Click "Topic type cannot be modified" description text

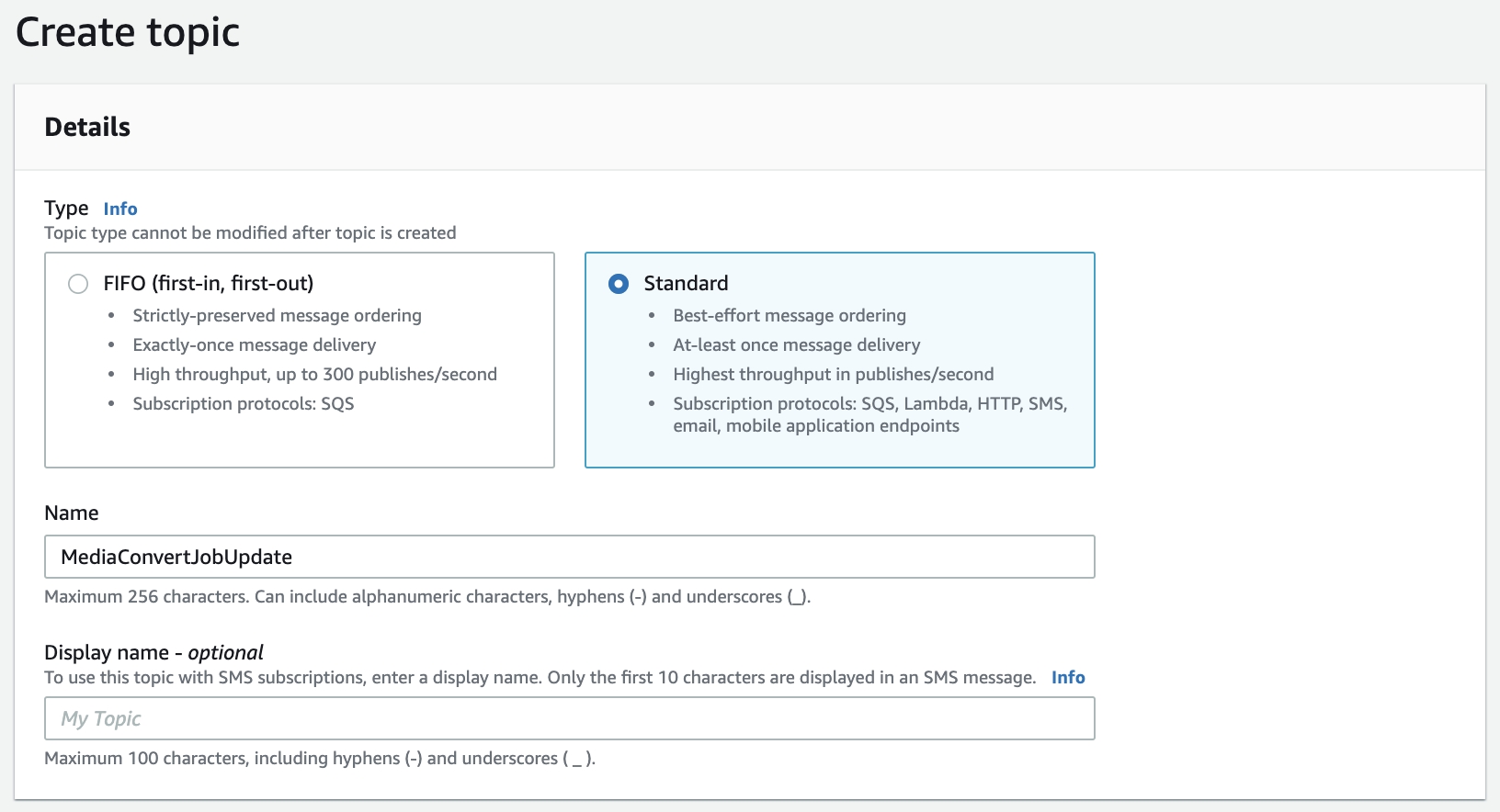point(250,233)
